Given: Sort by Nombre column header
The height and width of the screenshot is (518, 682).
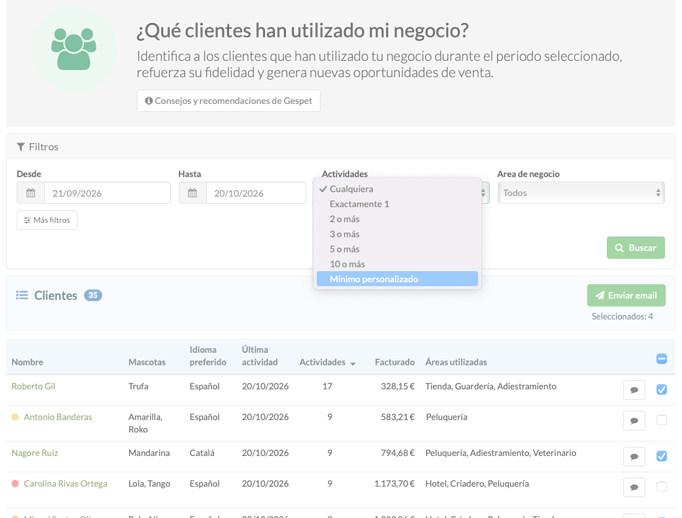Looking at the screenshot, I should click(x=27, y=362).
